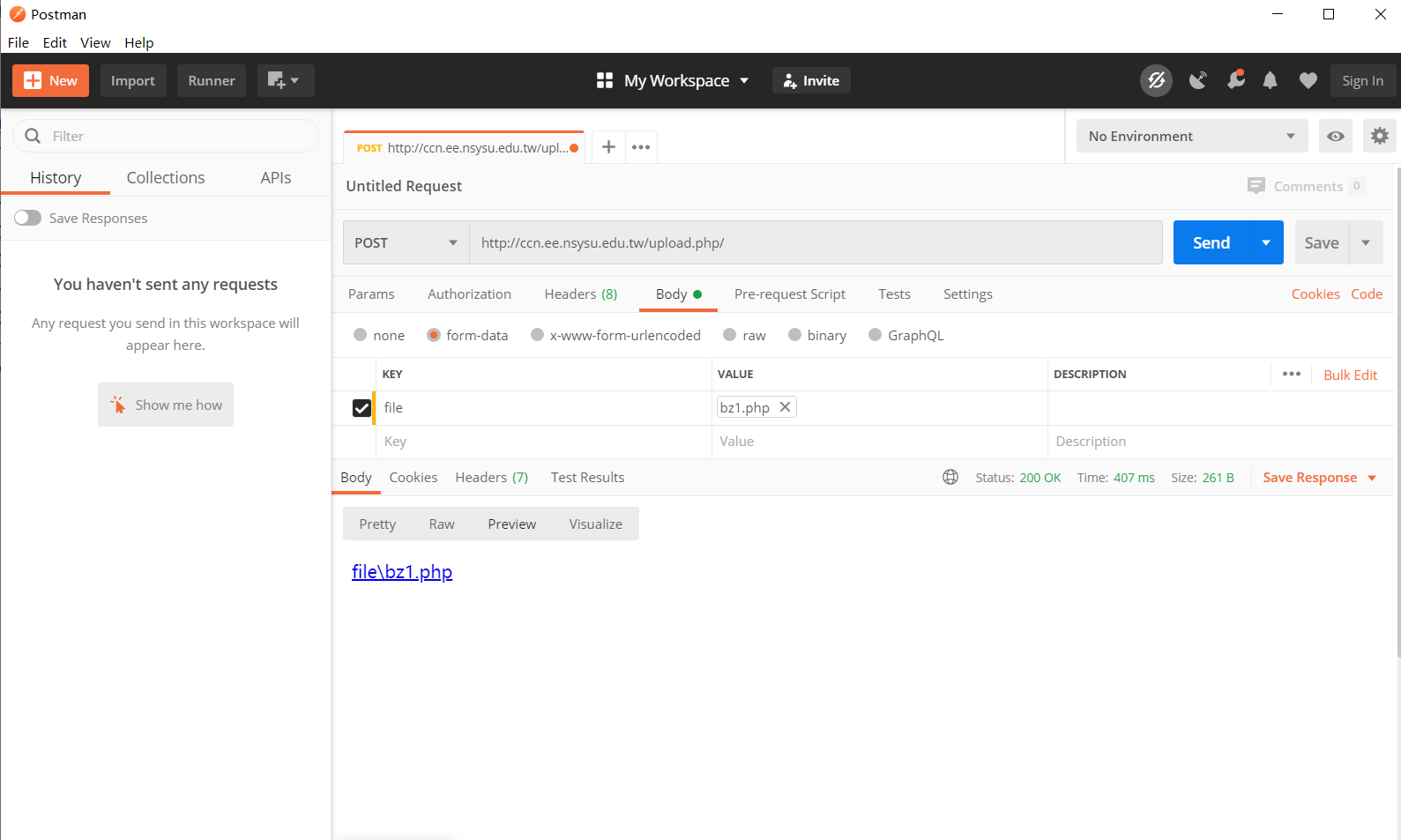
Task: Open the Edit menu
Action: pos(55,42)
